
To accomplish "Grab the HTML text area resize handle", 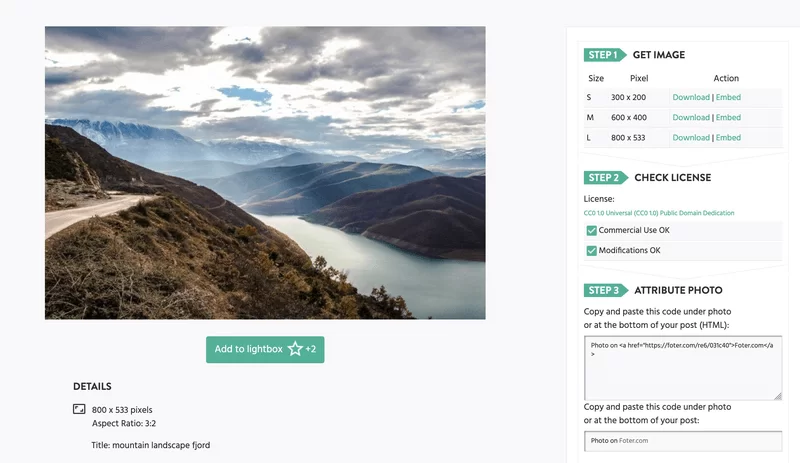I will click(778, 396).
